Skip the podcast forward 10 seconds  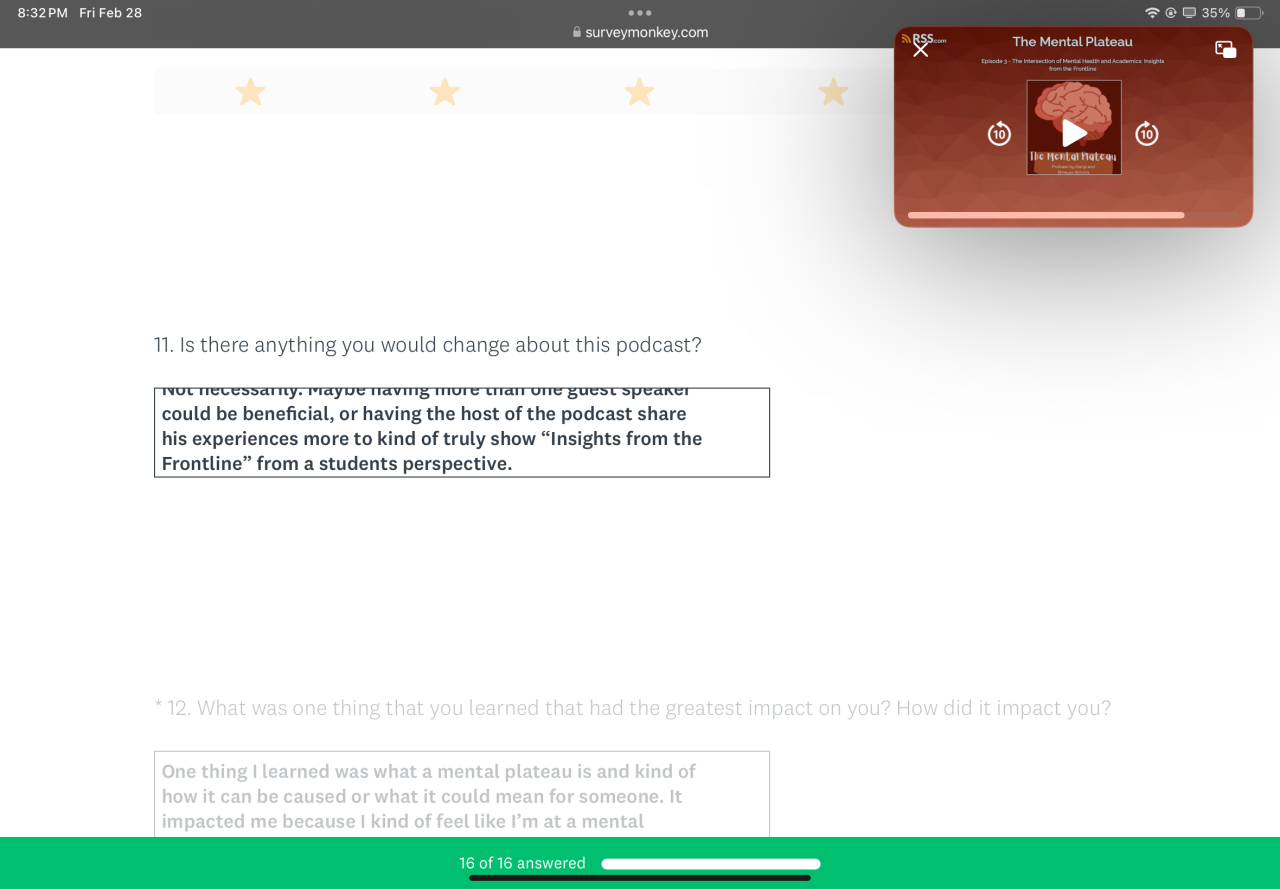tap(1147, 133)
